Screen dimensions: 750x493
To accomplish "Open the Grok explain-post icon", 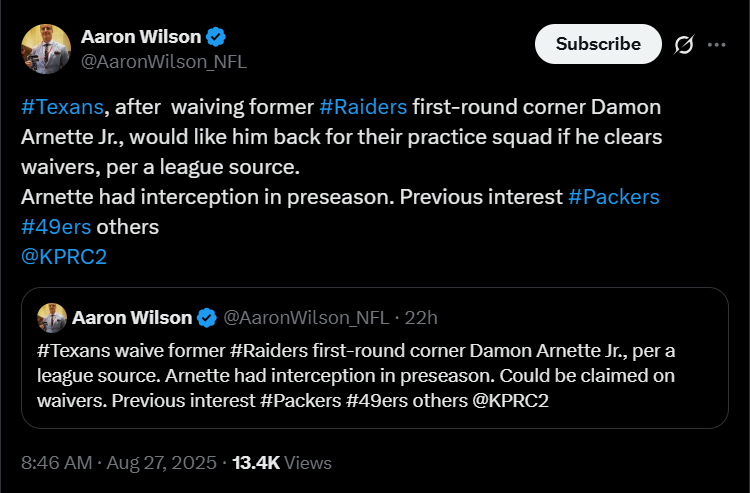I will (x=684, y=45).
